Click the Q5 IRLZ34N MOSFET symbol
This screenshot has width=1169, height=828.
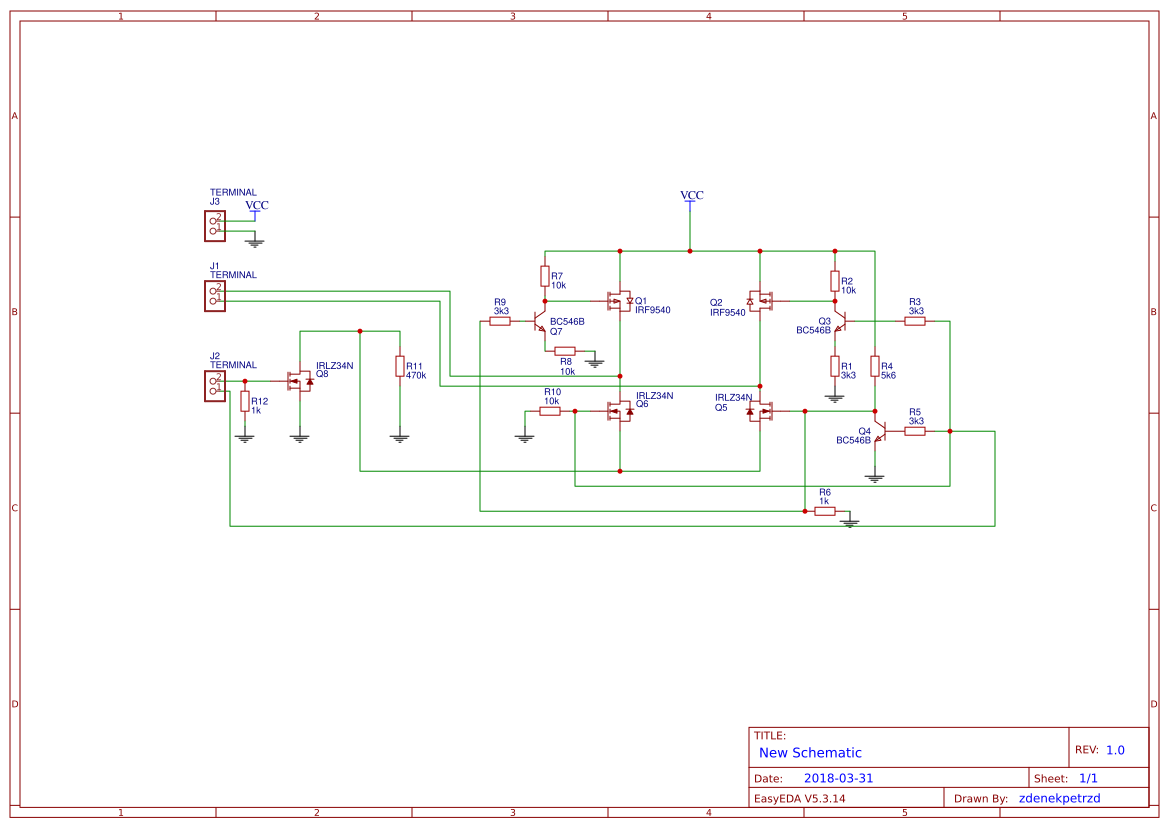point(760,410)
